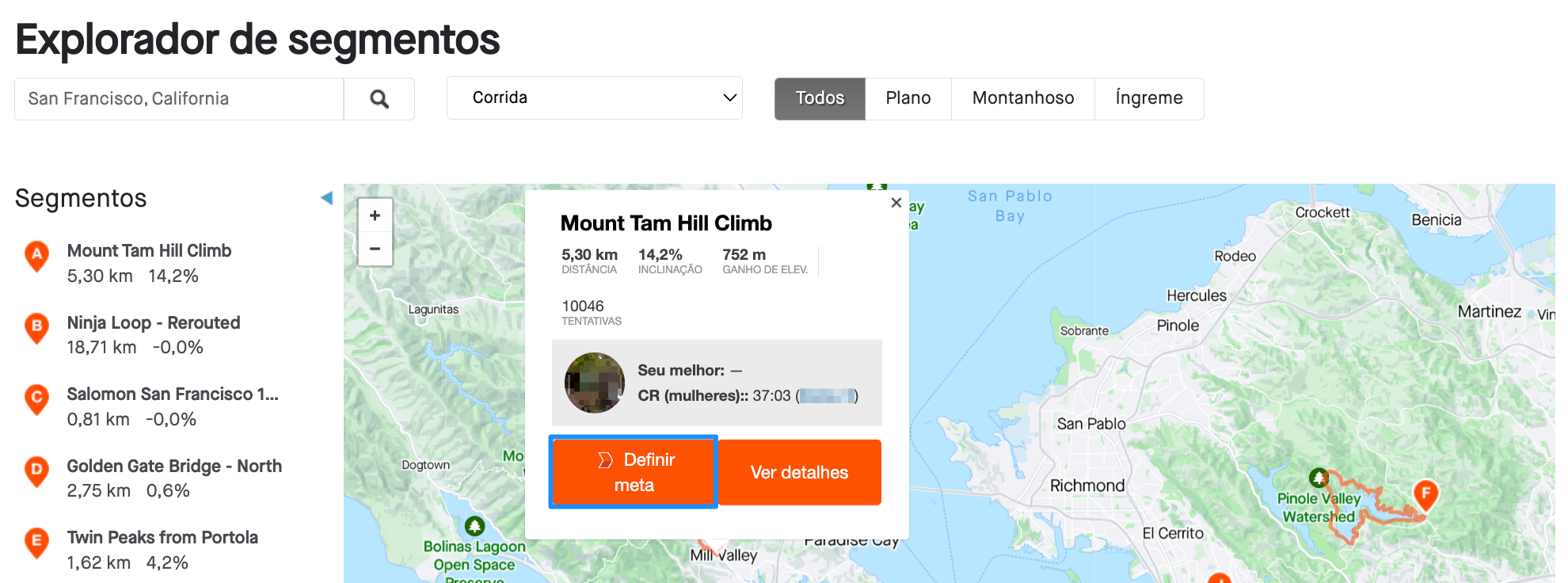Open Ver detalhes for segment
This screenshot has width=1568, height=583.
[x=799, y=472]
